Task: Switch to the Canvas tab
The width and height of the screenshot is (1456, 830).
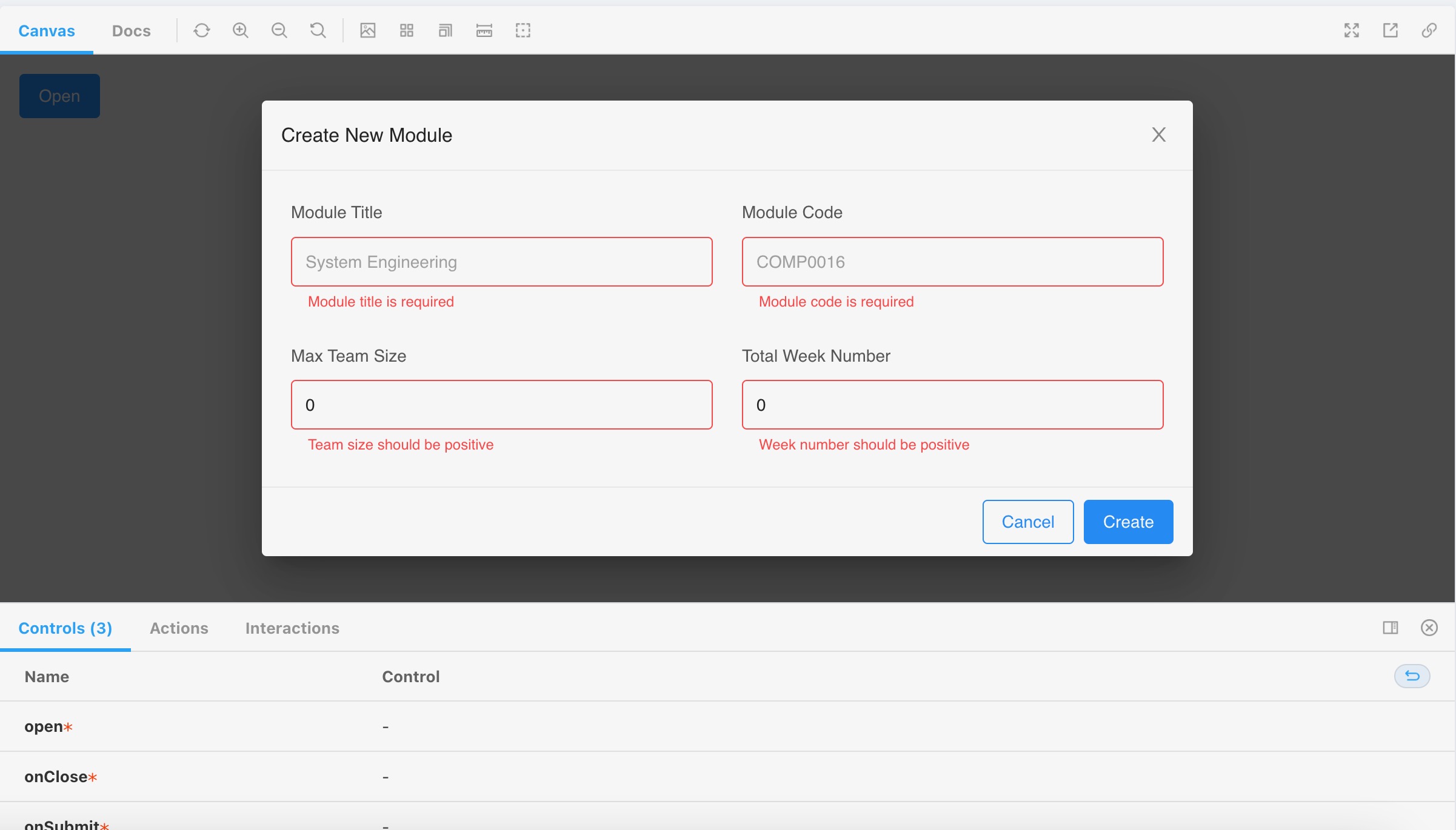Action: [x=47, y=31]
